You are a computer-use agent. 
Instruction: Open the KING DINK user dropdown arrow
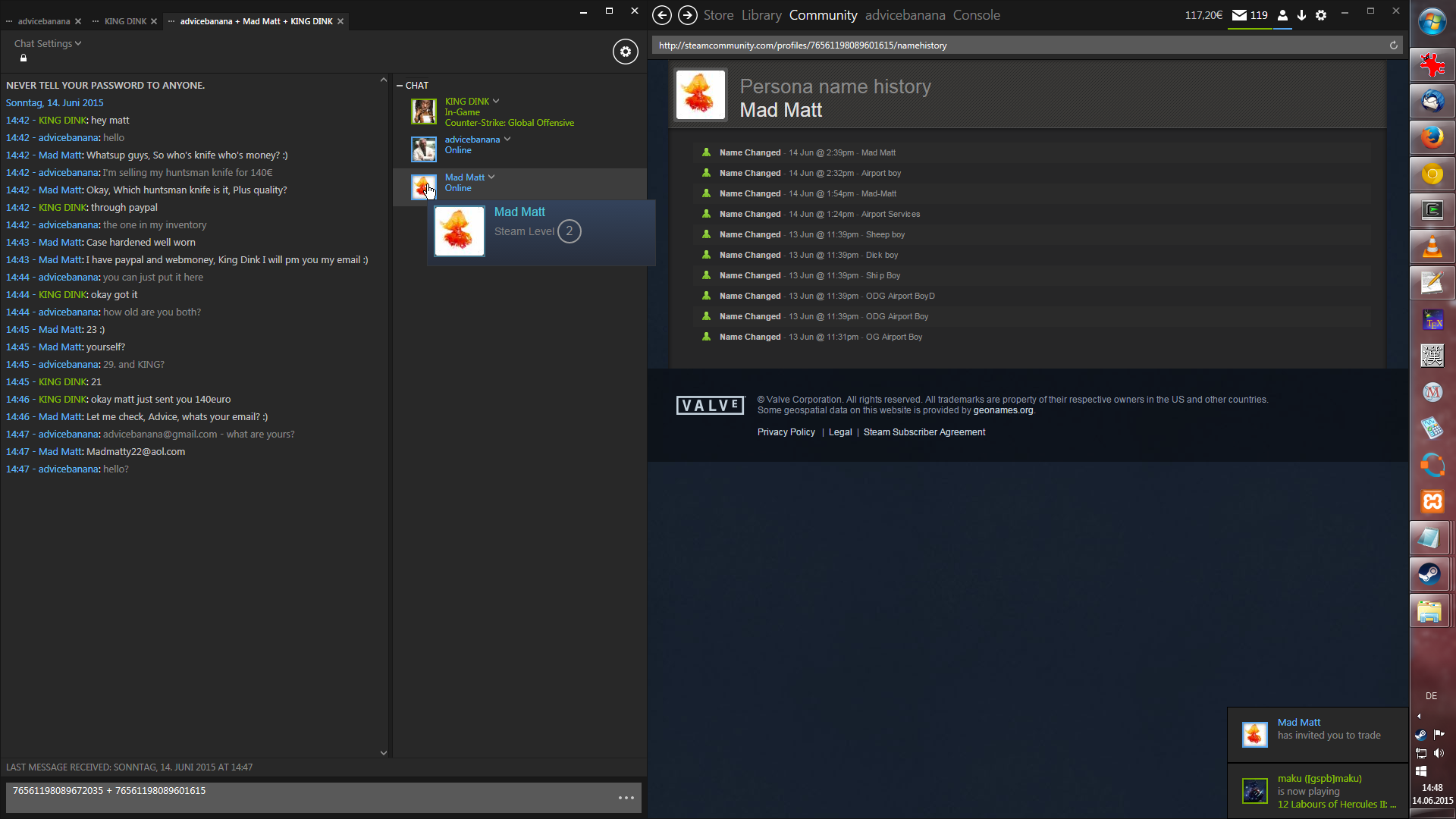[x=496, y=101]
